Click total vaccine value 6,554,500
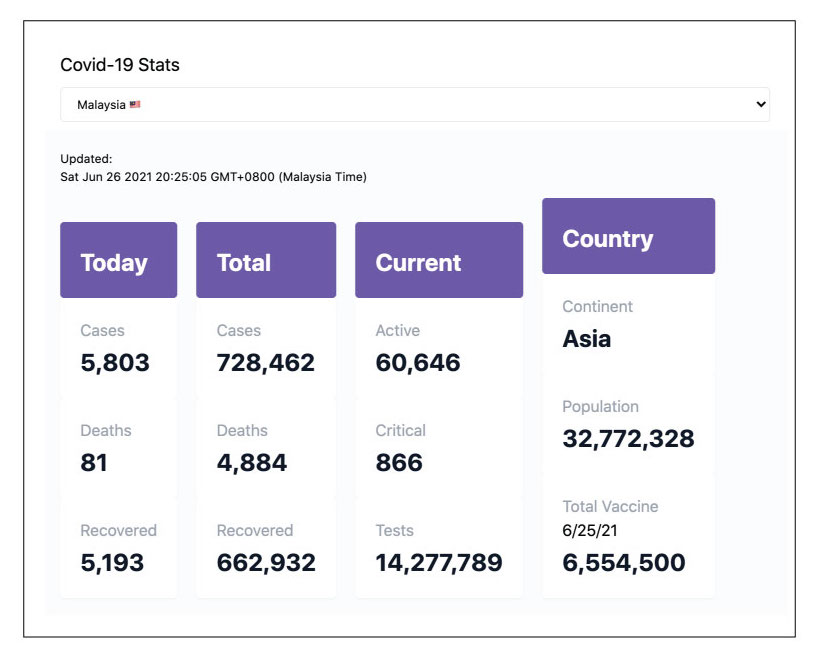The height and width of the screenshot is (666, 824). (x=624, y=562)
